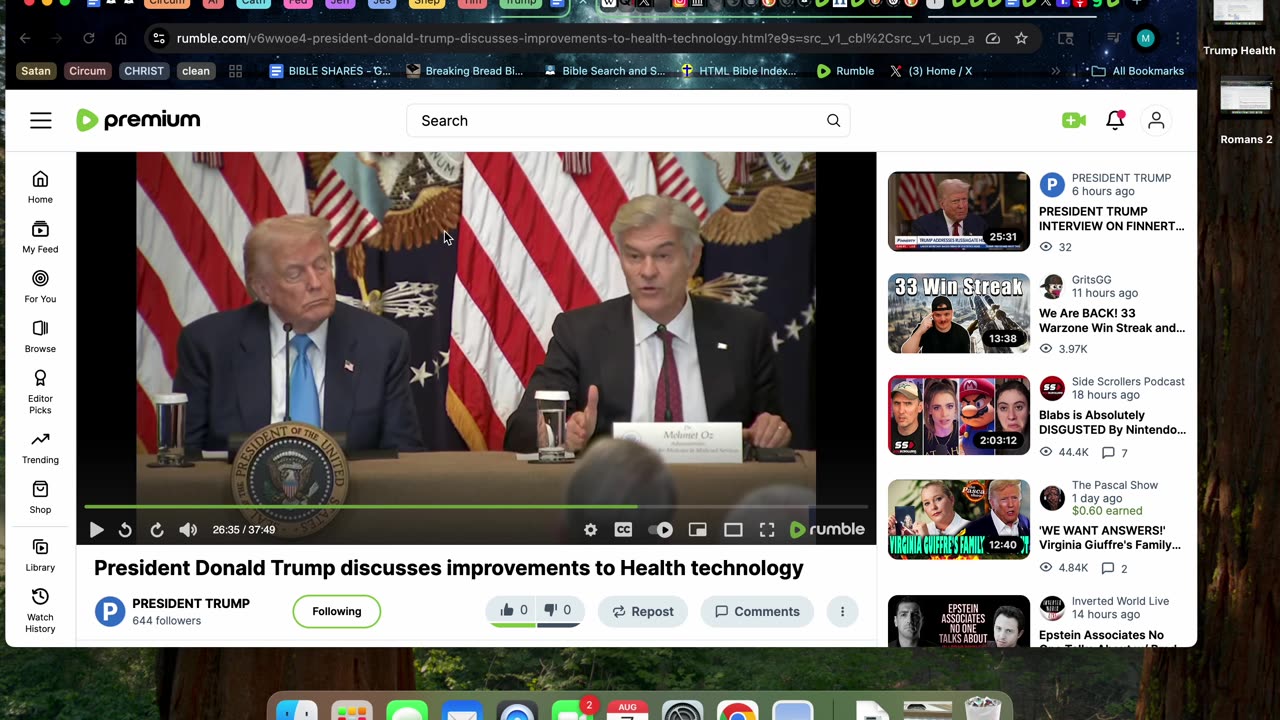Like the video with thumbs up
Viewport: 1280px width, 720px height.
[513, 610]
